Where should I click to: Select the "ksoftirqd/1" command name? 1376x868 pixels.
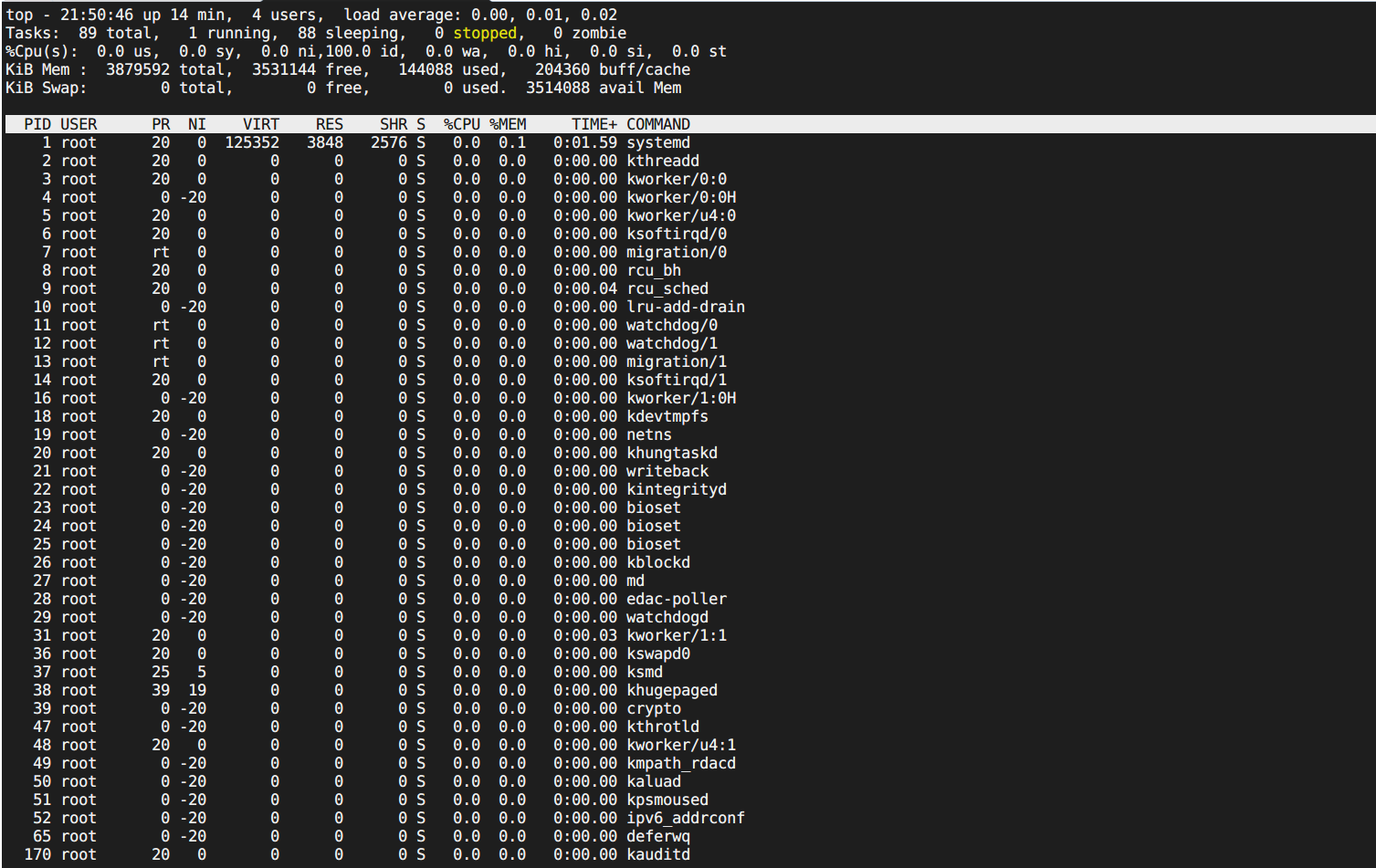677,380
